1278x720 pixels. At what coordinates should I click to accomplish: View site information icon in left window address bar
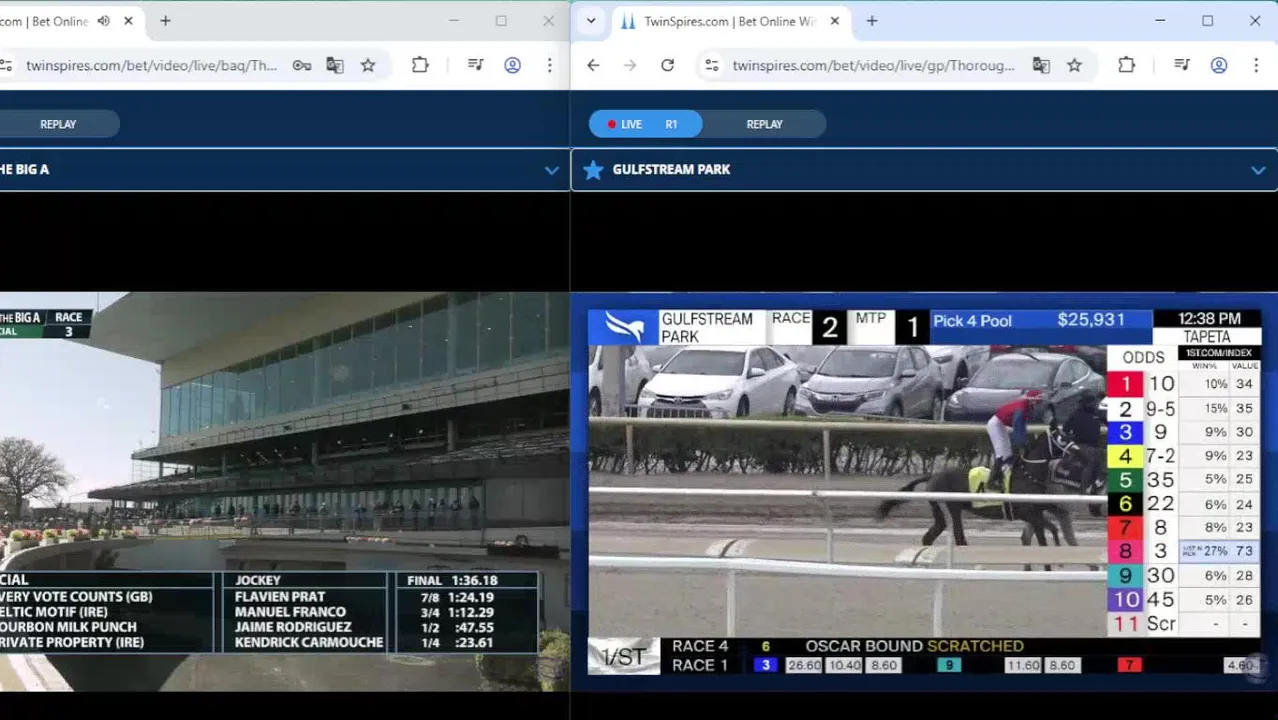pos(6,65)
